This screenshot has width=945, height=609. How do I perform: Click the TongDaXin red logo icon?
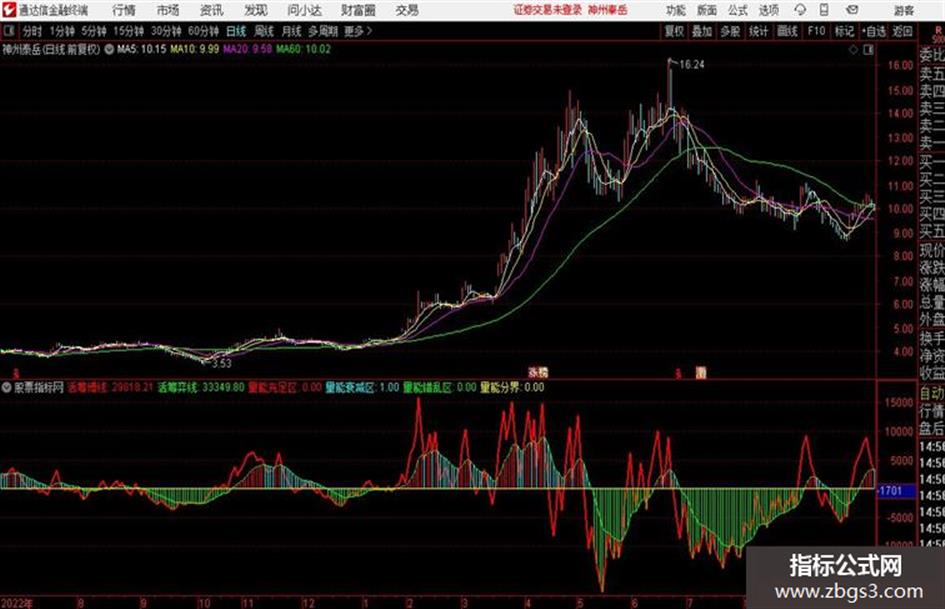point(9,10)
